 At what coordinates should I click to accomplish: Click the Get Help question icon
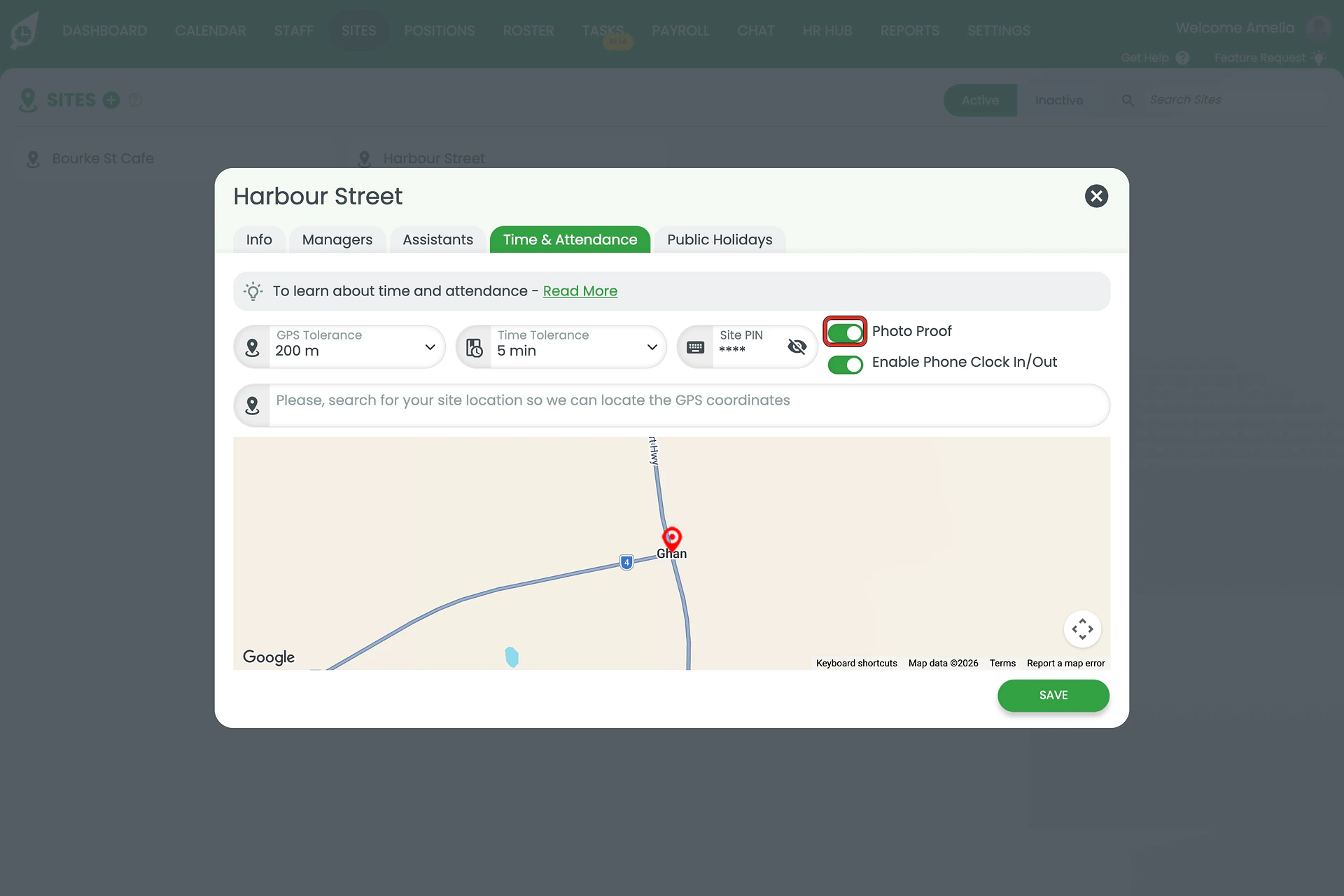coord(1182,58)
